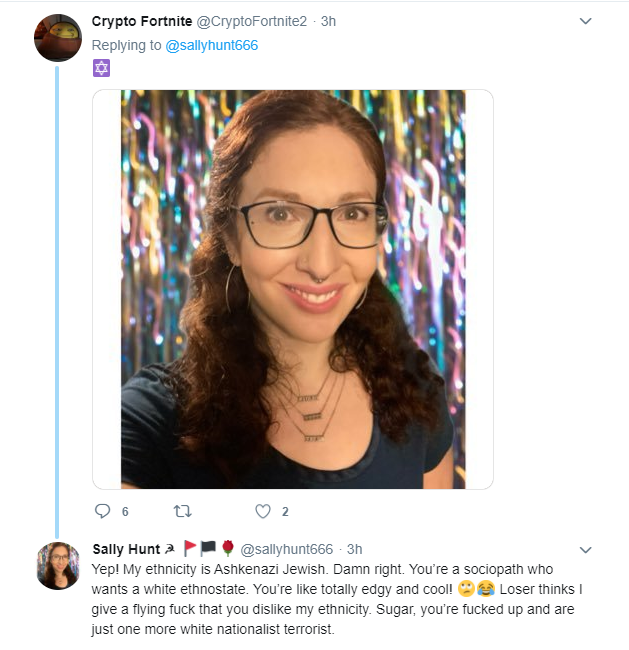Click @sallyhunt666 handle in second tweet
The width and height of the screenshot is (629, 650).
point(287,549)
